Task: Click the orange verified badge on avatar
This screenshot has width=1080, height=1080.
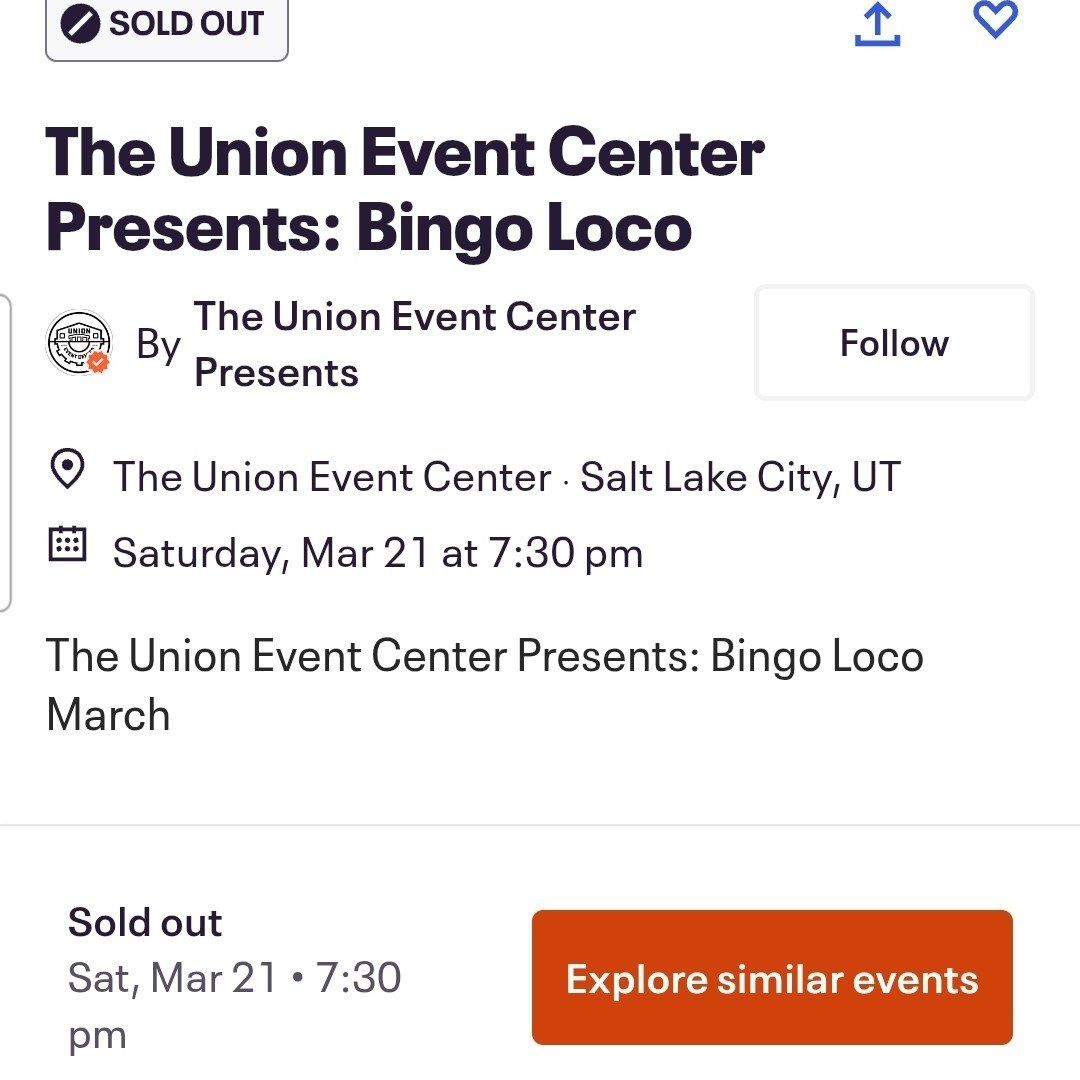Action: 97,363
